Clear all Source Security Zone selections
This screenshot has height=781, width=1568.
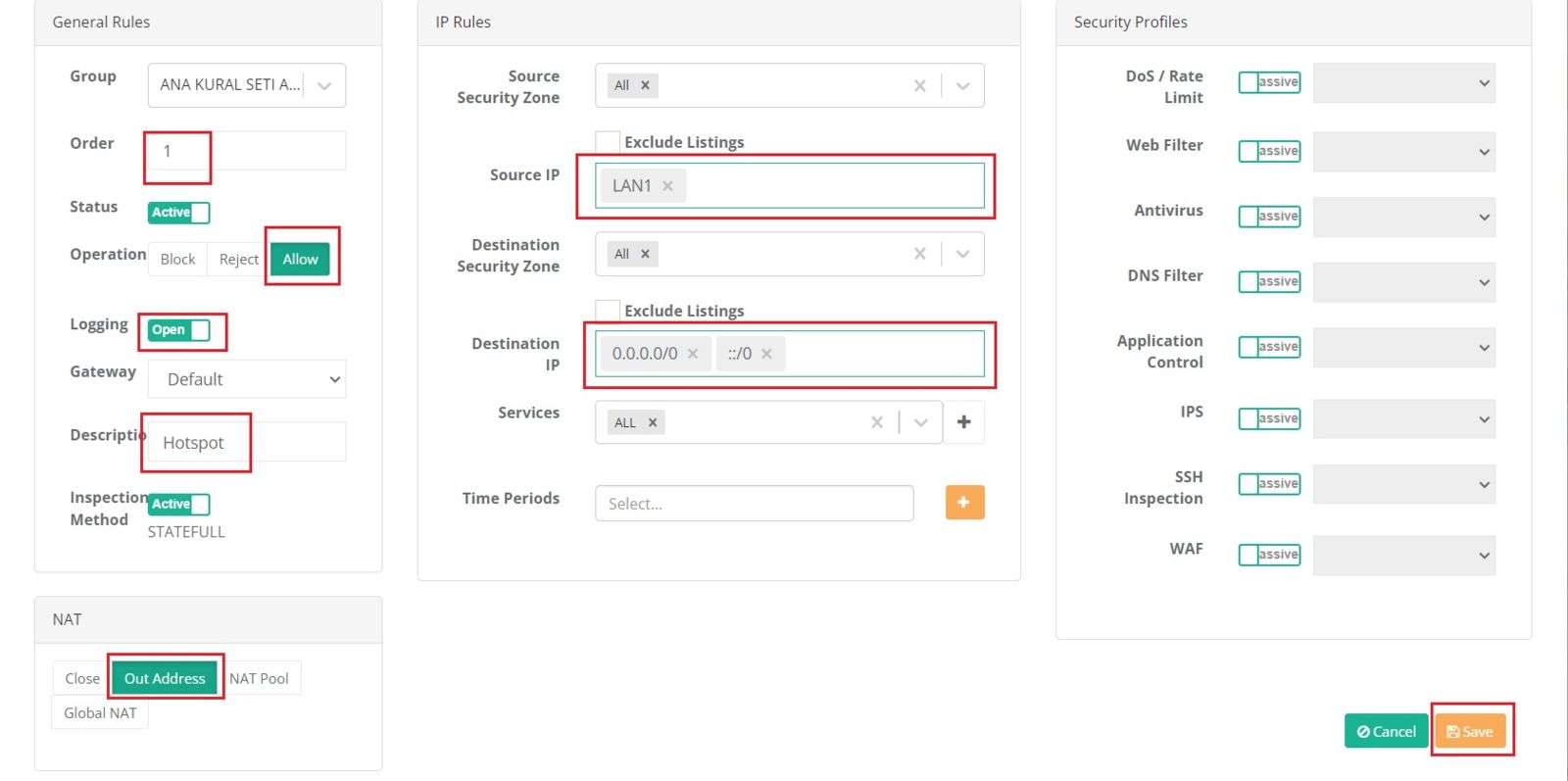[919, 86]
